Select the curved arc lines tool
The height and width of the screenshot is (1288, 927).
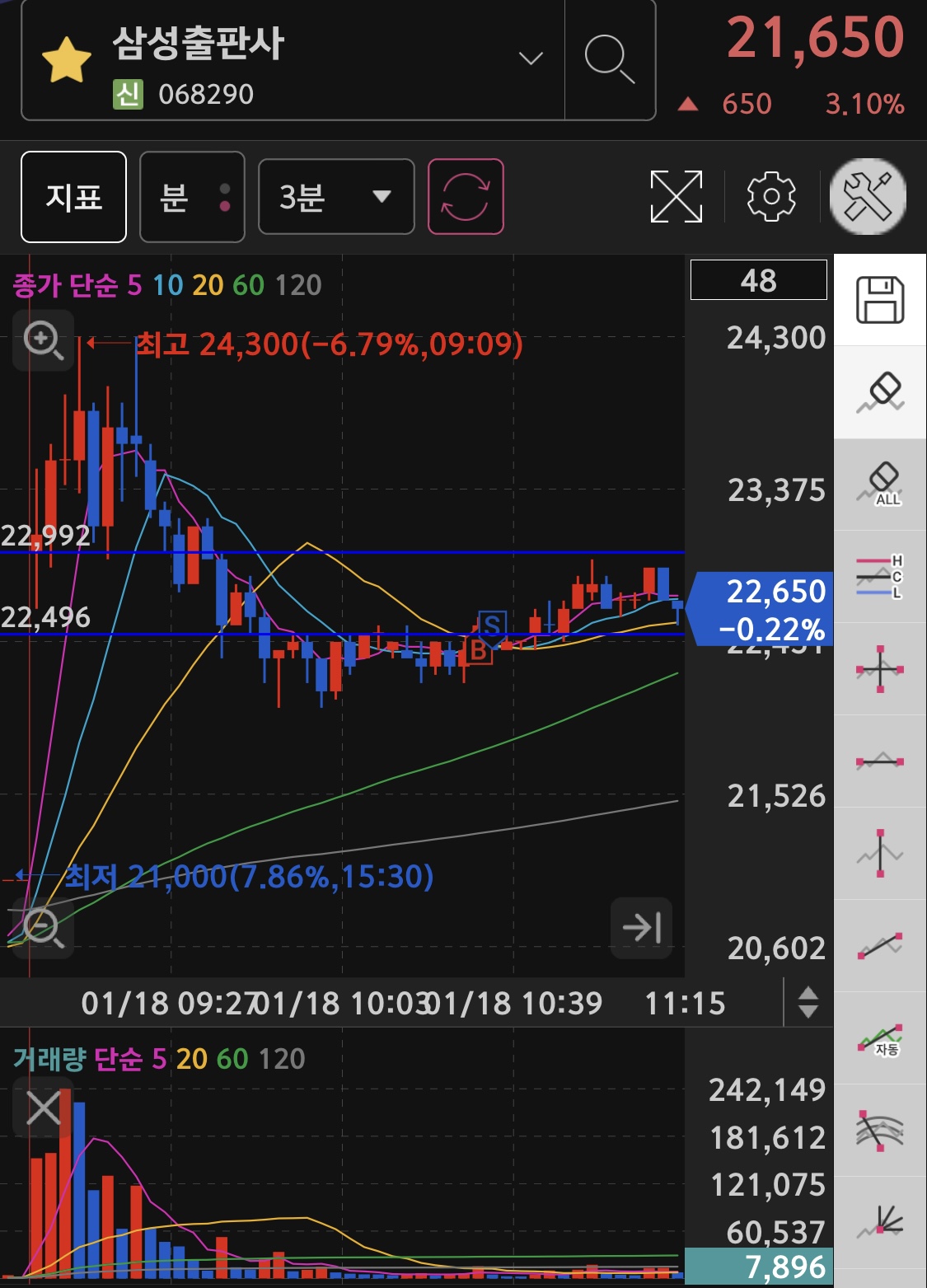click(x=880, y=1131)
